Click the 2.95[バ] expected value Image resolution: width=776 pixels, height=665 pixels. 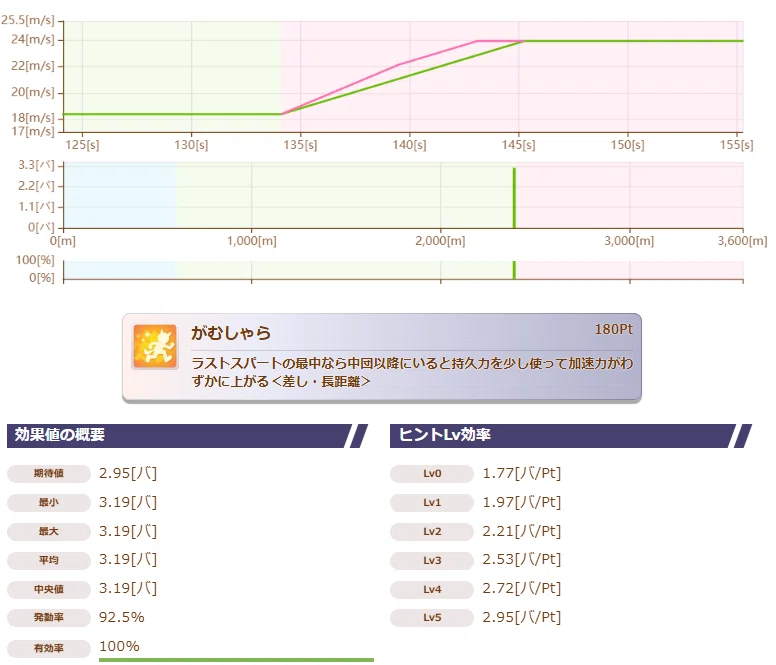[x=128, y=474]
